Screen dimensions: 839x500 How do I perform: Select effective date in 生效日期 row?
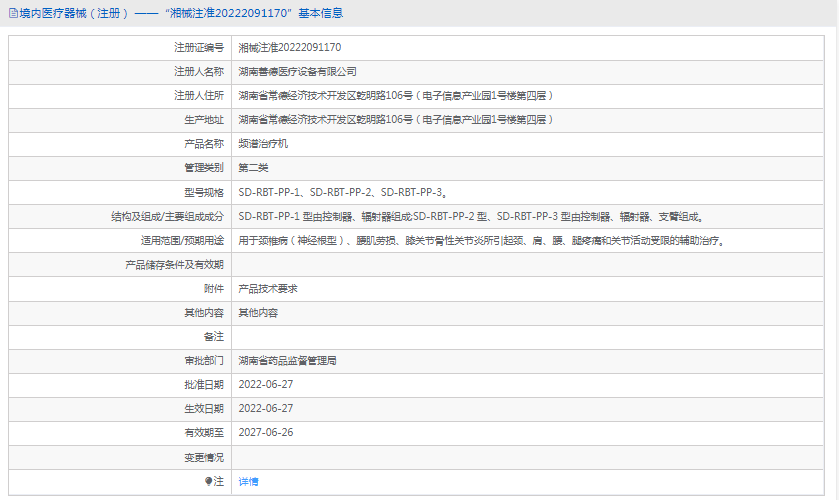click(x=266, y=408)
